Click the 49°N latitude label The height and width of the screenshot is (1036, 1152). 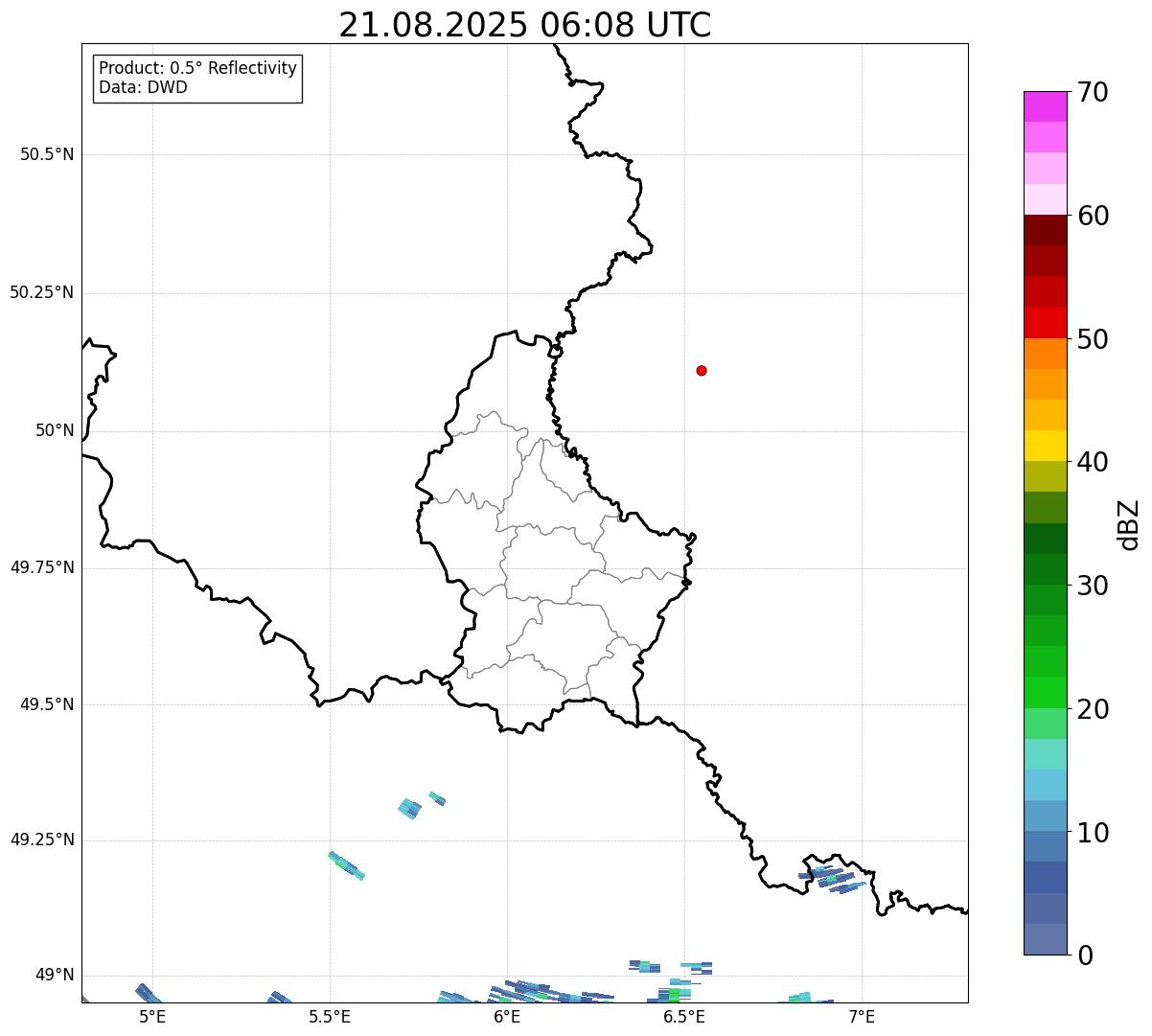pos(55,976)
